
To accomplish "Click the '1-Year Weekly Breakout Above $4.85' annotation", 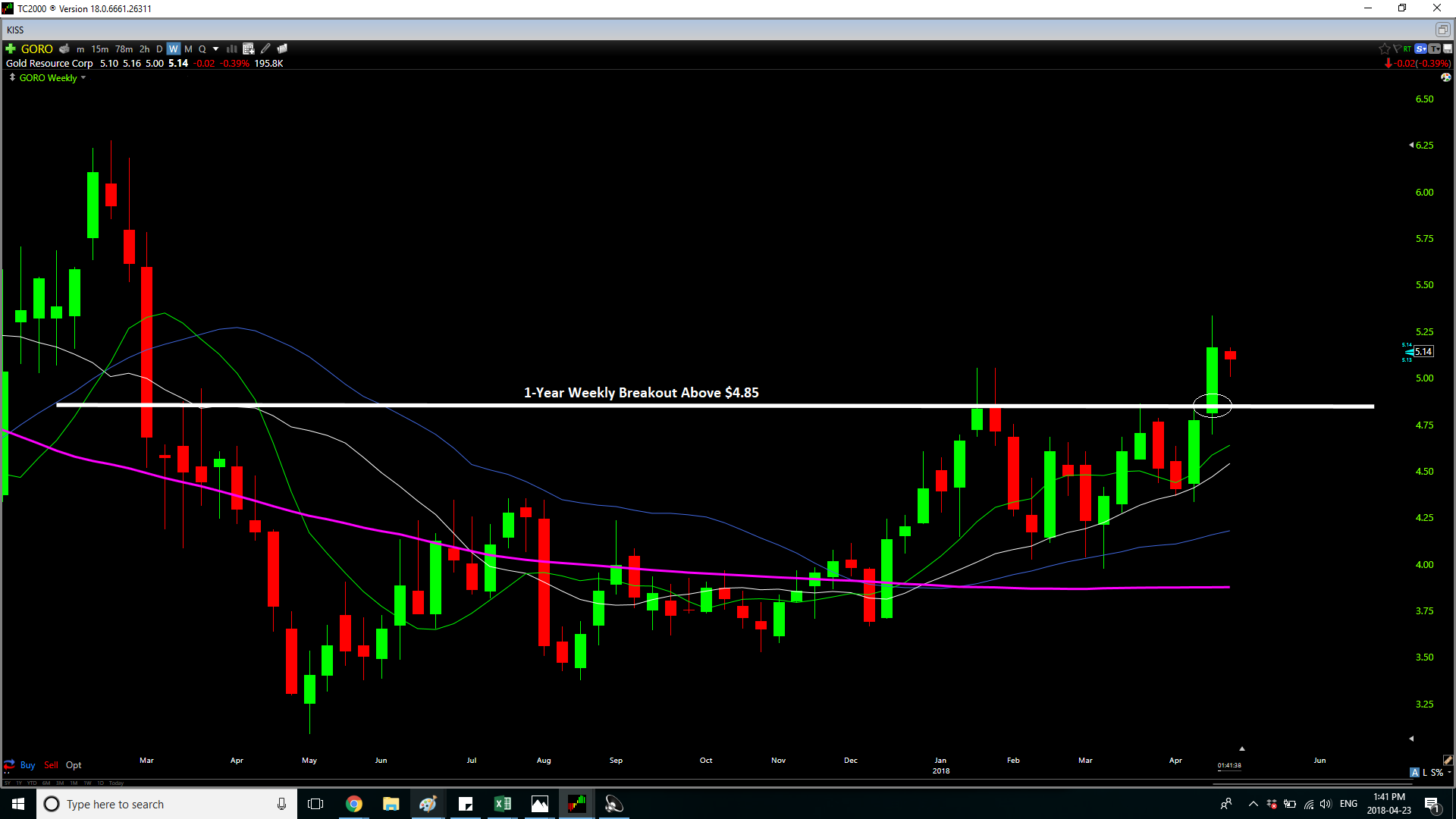I will coord(641,393).
